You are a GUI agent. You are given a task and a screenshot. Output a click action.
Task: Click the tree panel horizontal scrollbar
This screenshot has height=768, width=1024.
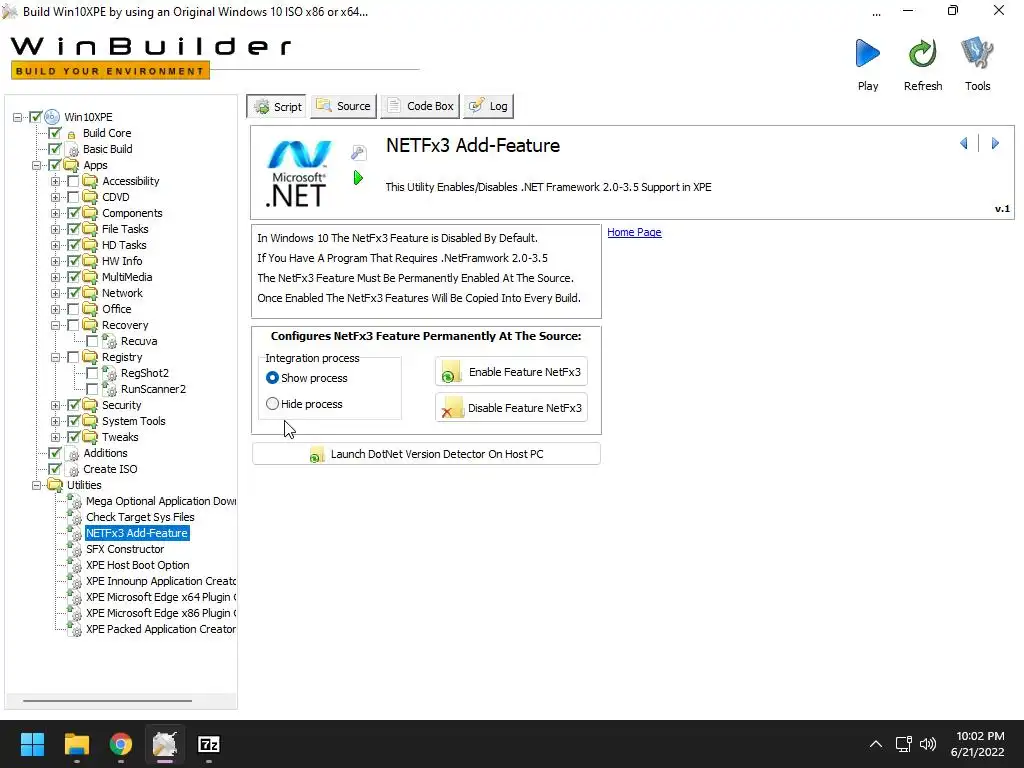(x=108, y=701)
